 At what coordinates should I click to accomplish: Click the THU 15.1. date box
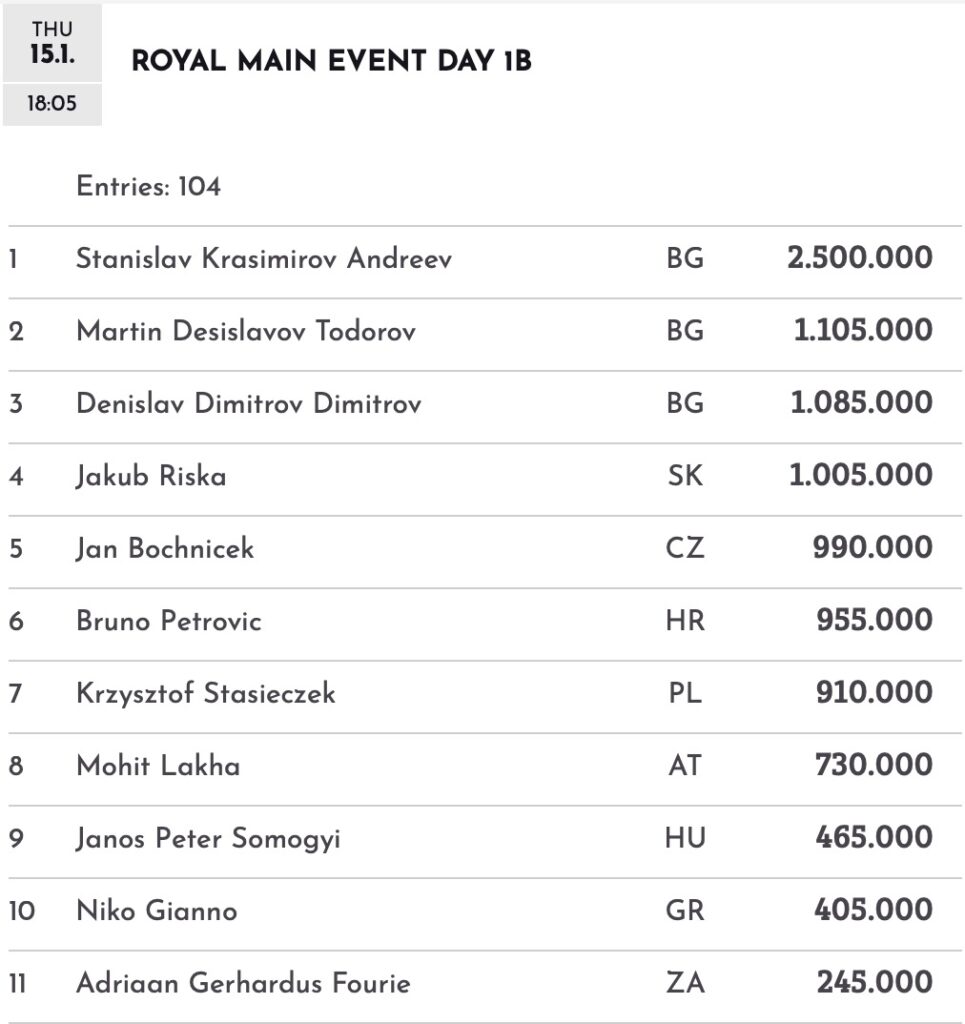tap(52, 42)
